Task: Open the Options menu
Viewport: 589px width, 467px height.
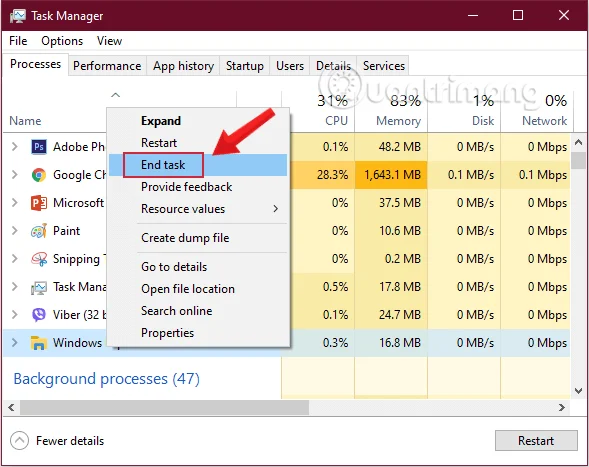Action: coord(62,41)
